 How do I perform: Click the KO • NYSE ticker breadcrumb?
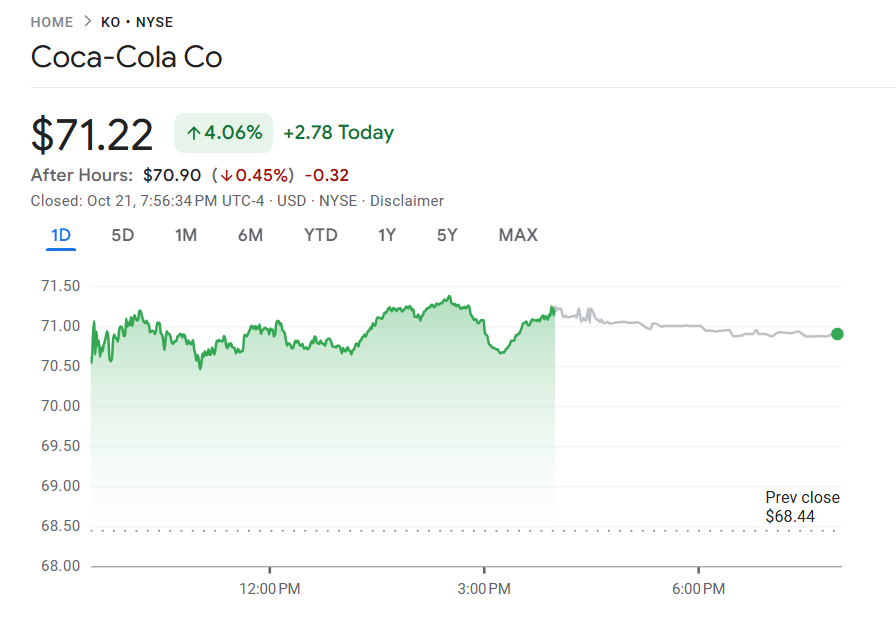(x=137, y=22)
